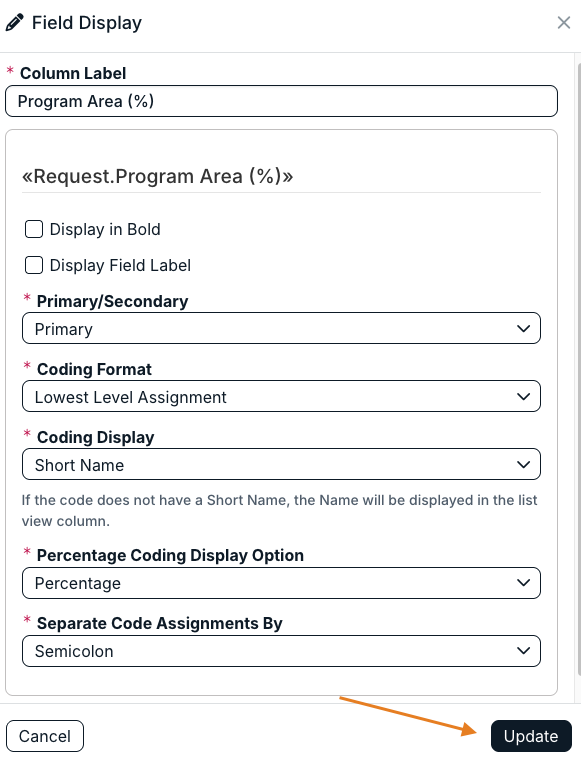This screenshot has width=581, height=761.
Task: Open the Lowest Level Assignment dropdown
Action: pos(281,397)
